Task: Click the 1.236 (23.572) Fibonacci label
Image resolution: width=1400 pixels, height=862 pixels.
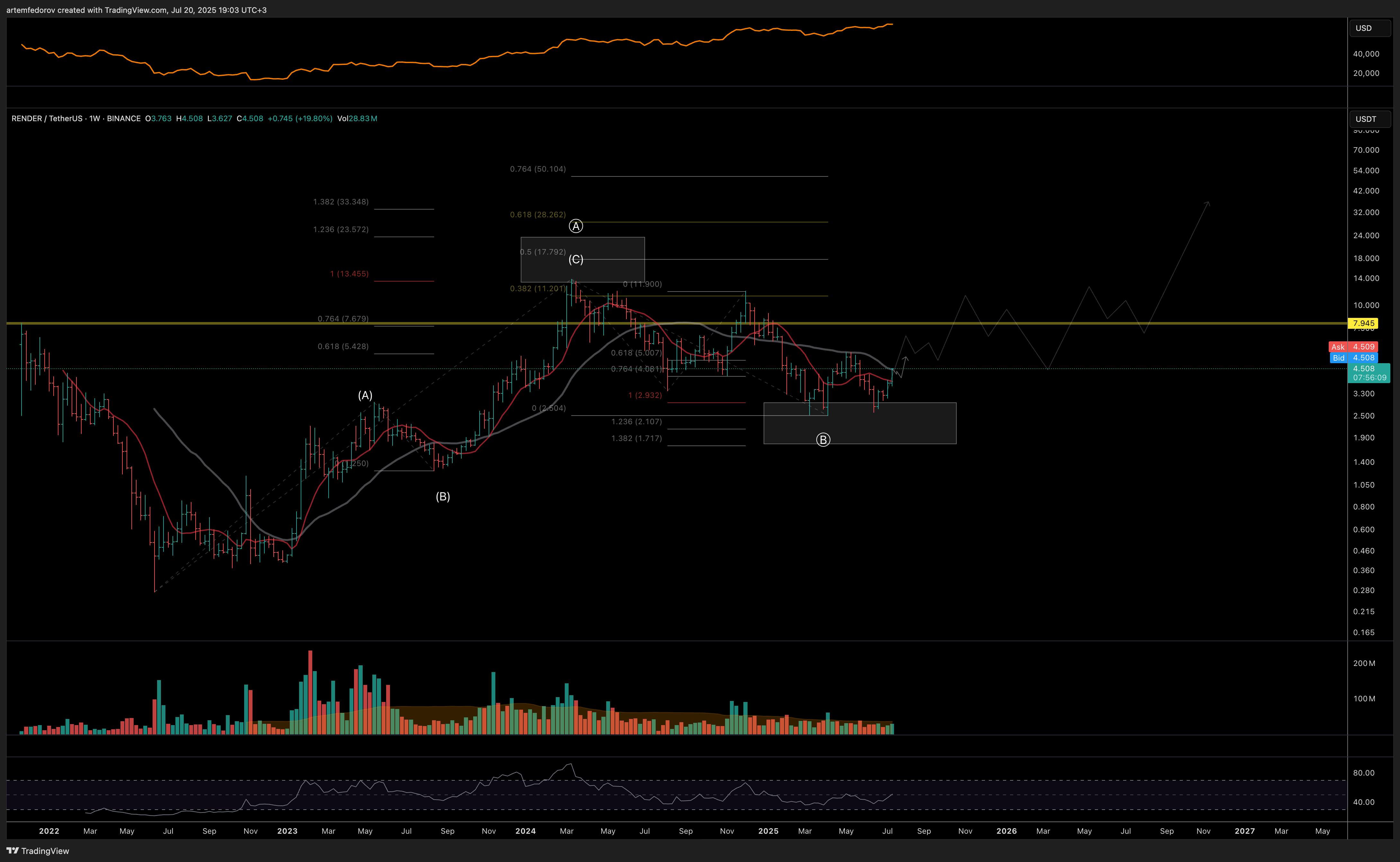Action: click(341, 229)
